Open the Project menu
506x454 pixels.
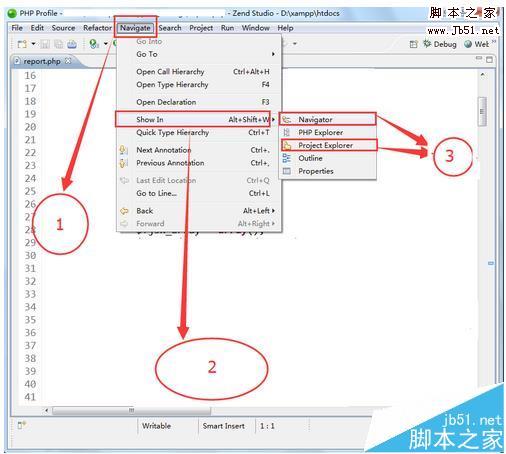point(201,28)
